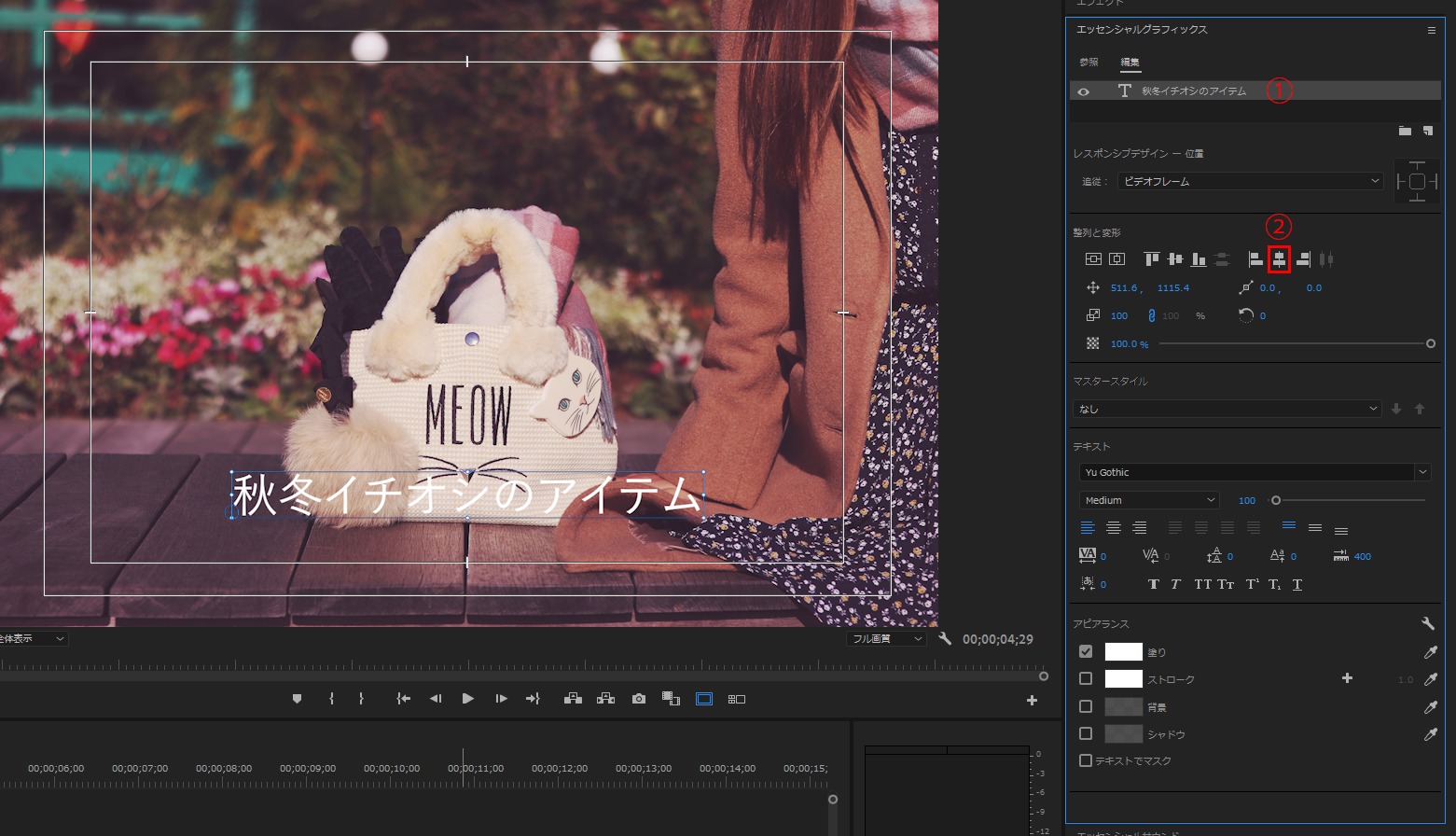
Task: Enable the ストローク checkbox in Appearance
Action: tap(1085, 679)
